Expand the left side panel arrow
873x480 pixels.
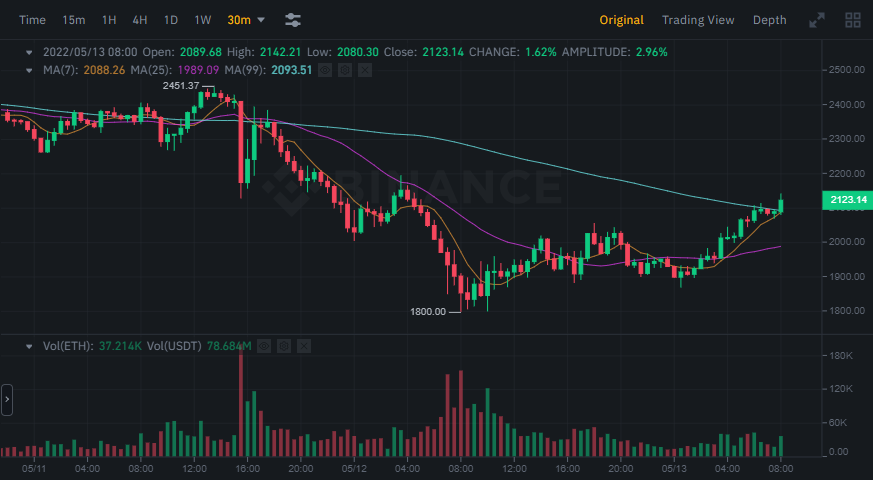(7, 398)
